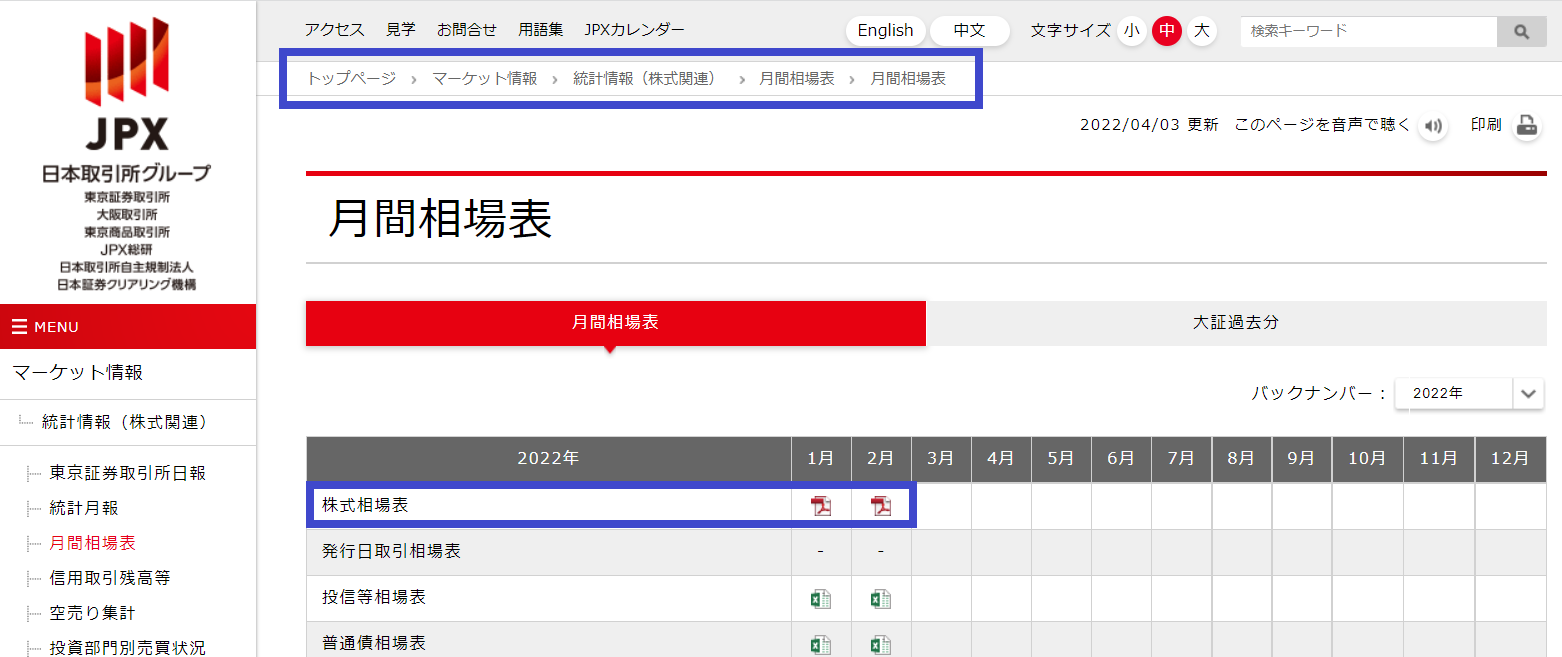The height and width of the screenshot is (657, 1562).
Task: Open the February 株式相場表 PDF
Action: [880, 505]
